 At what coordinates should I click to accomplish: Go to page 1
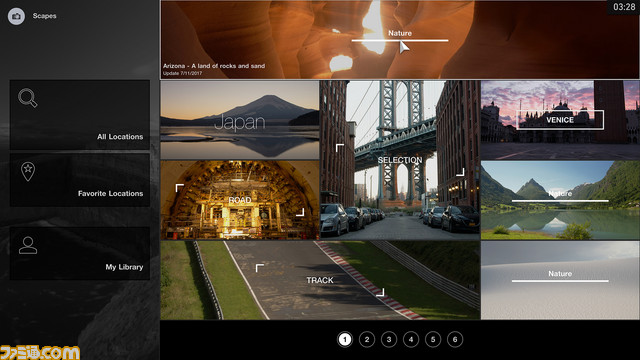[x=345, y=339]
